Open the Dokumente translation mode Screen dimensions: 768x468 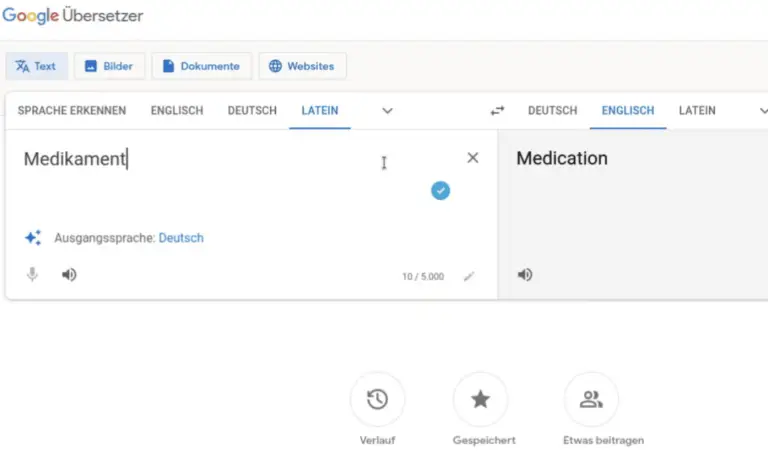(201, 66)
